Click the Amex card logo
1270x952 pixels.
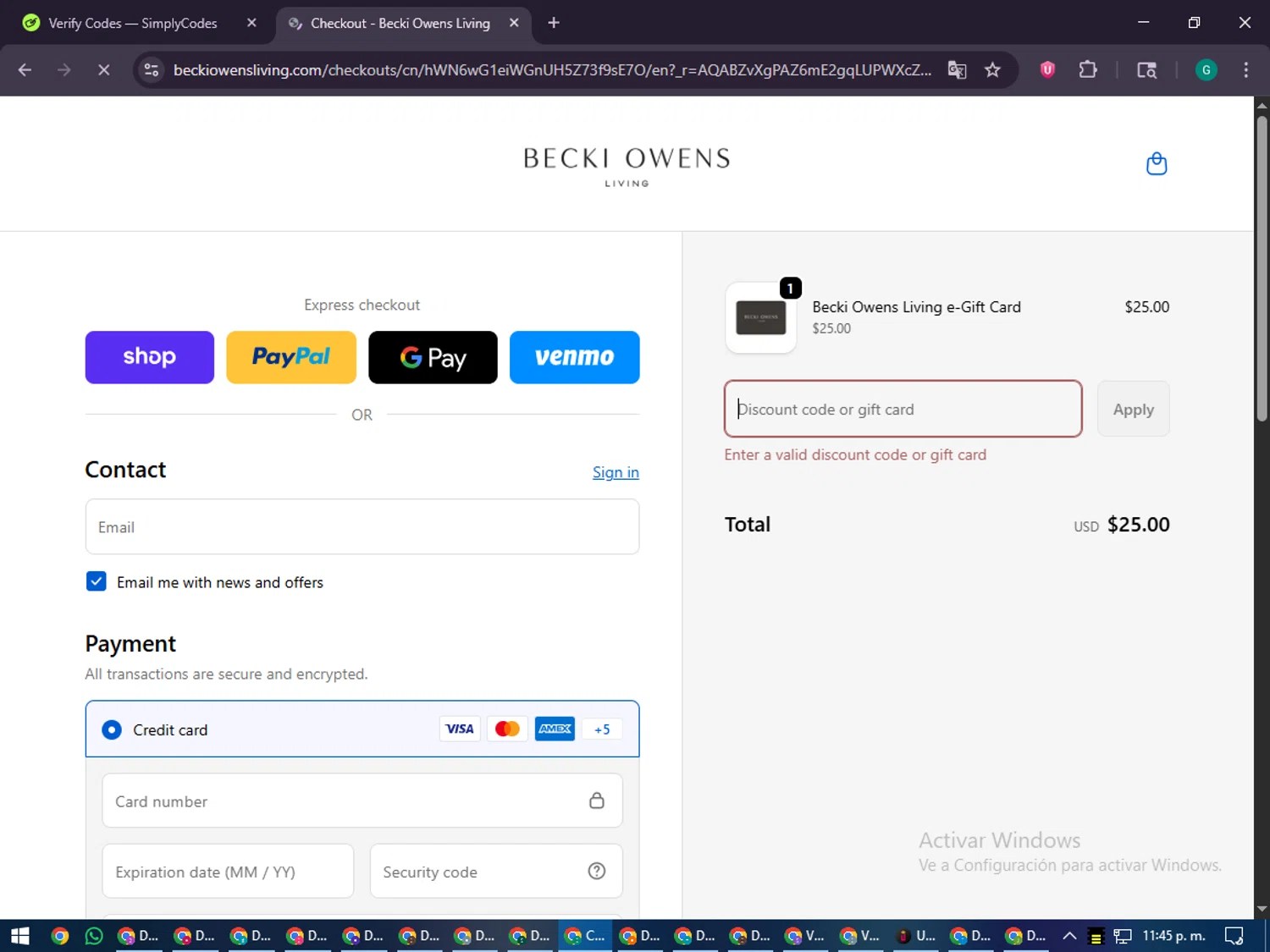coord(555,729)
